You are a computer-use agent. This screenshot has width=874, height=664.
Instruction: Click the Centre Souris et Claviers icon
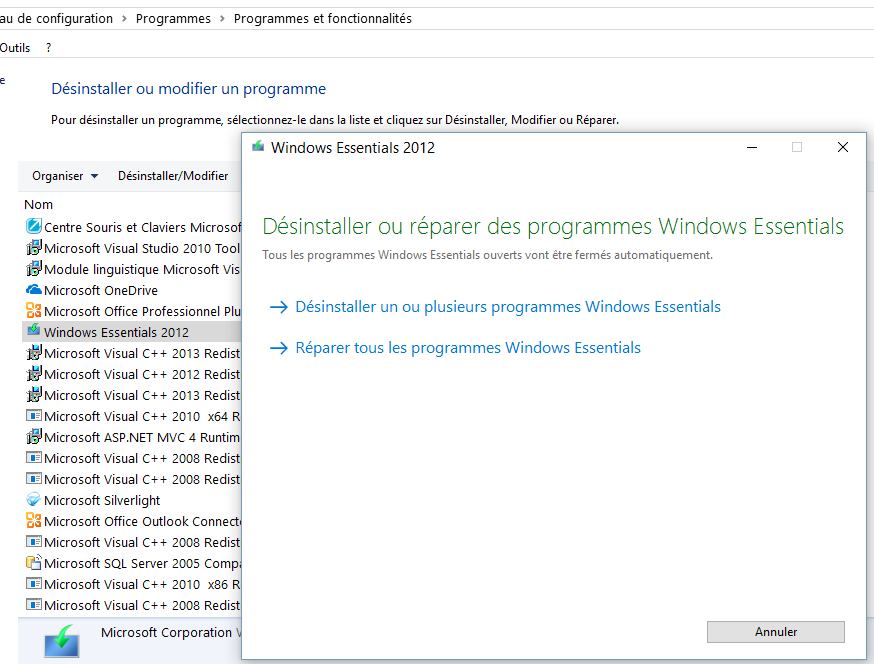[x=33, y=226]
